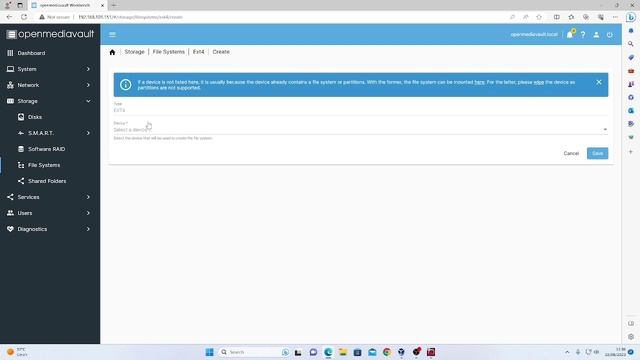The height and width of the screenshot is (360, 640).
Task: Click the Diagnostics heart icon
Action: (10, 229)
